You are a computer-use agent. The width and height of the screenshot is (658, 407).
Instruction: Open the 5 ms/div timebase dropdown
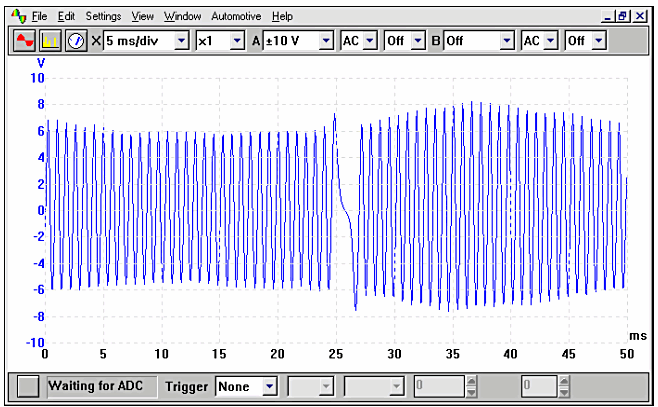click(181, 41)
